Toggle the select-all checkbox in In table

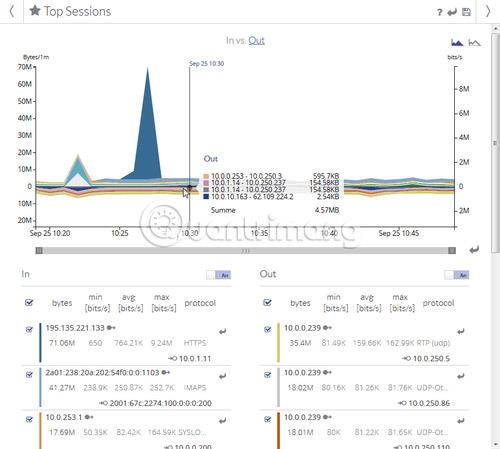[29, 302]
